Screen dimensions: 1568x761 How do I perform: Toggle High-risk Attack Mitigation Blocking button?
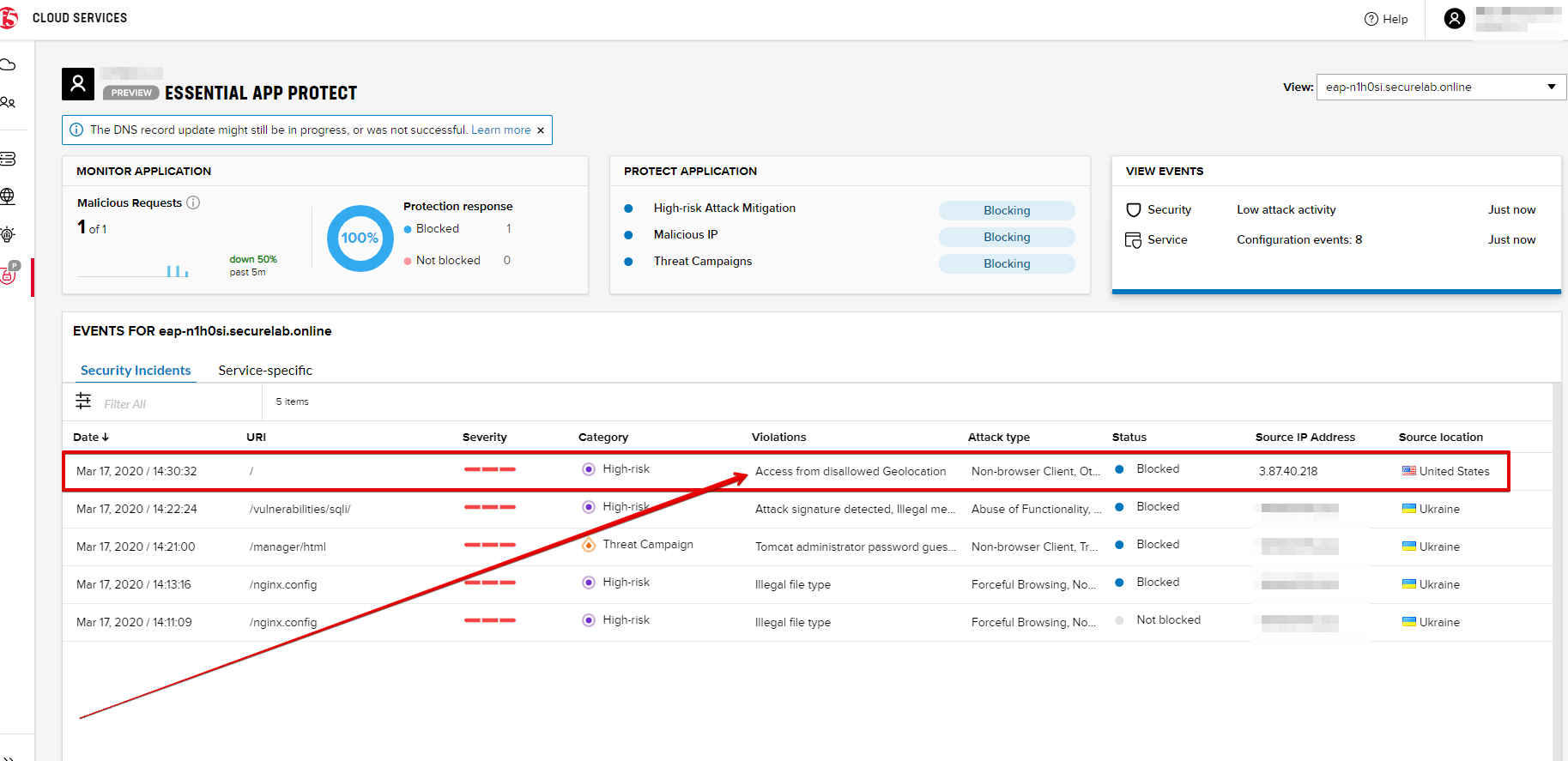pos(1007,210)
